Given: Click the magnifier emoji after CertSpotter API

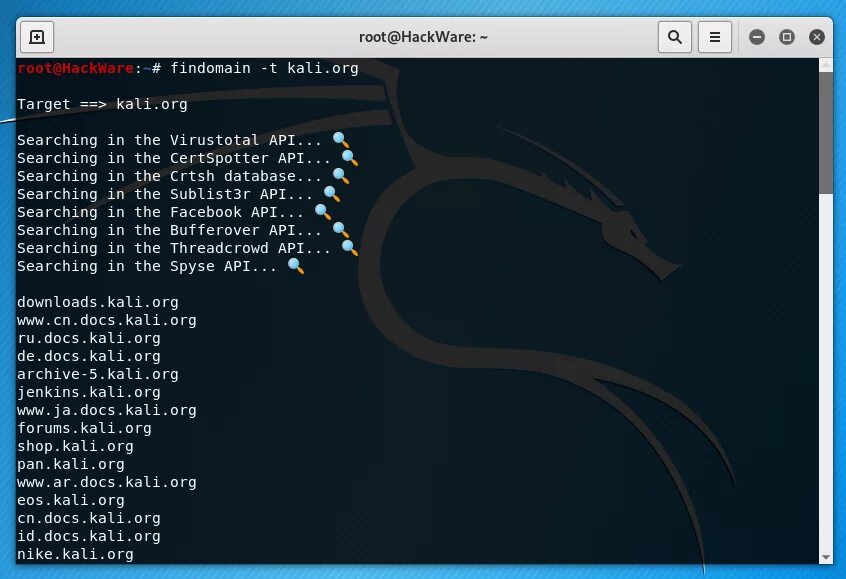Looking at the screenshot, I should pyautogui.click(x=350, y=158).
